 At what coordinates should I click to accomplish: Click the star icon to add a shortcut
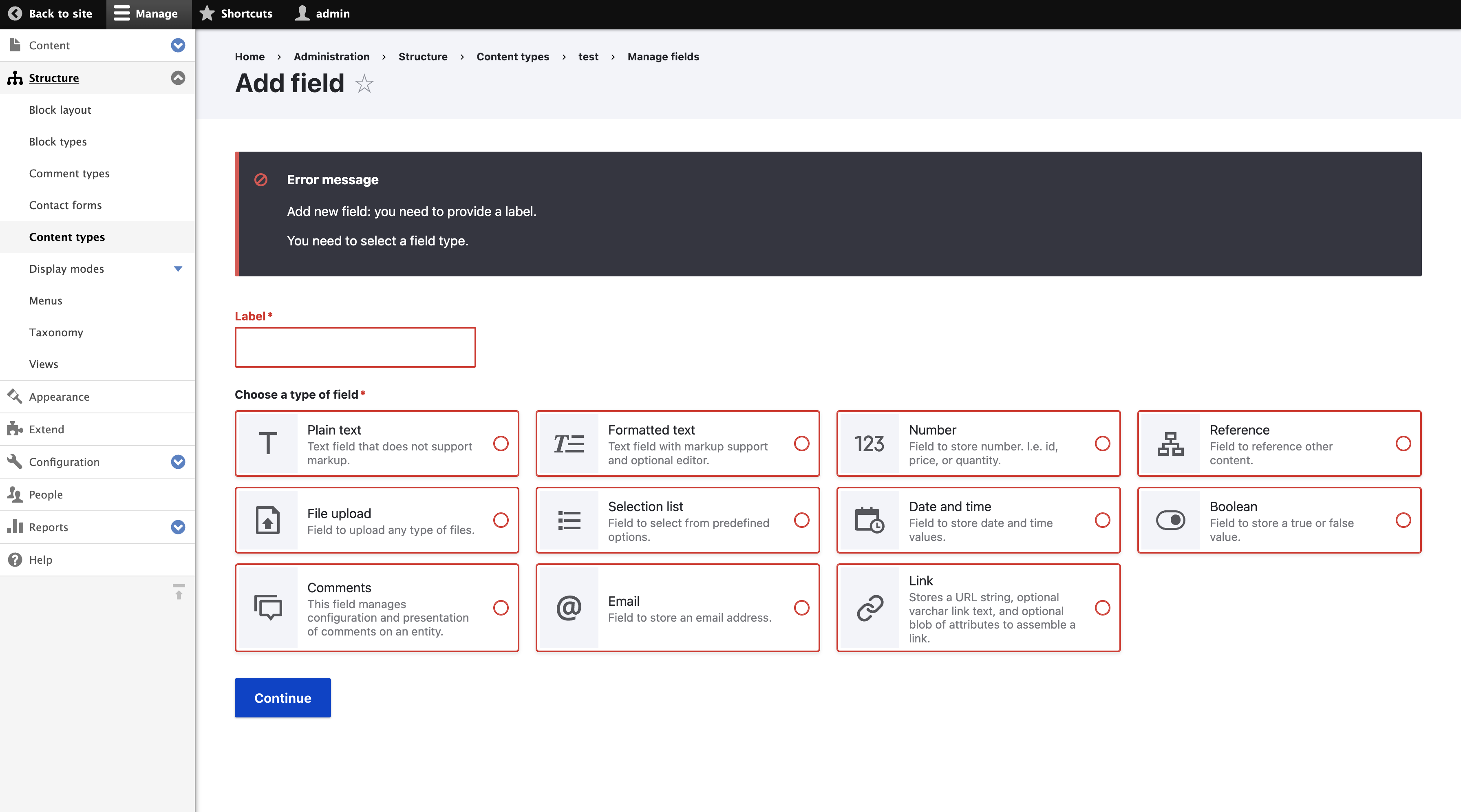[x=364, y=84]
